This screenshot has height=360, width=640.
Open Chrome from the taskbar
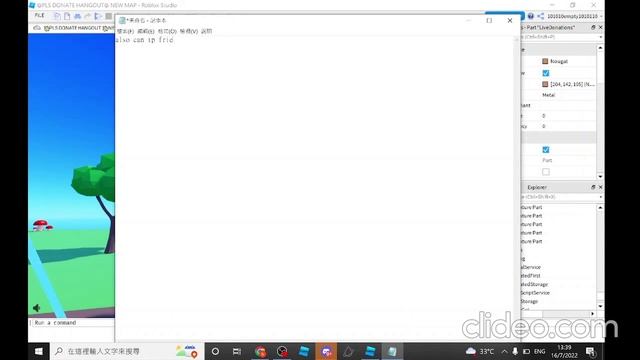[x=260, y=351]
